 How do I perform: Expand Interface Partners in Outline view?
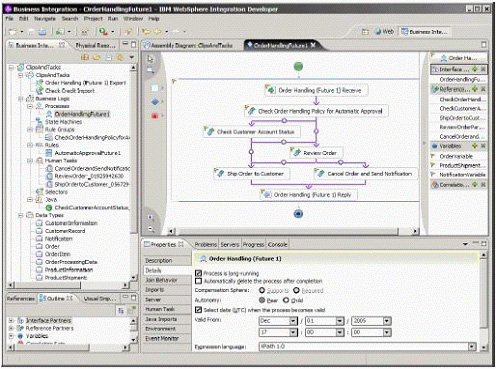pyautogui.click(x=11, y=320)
